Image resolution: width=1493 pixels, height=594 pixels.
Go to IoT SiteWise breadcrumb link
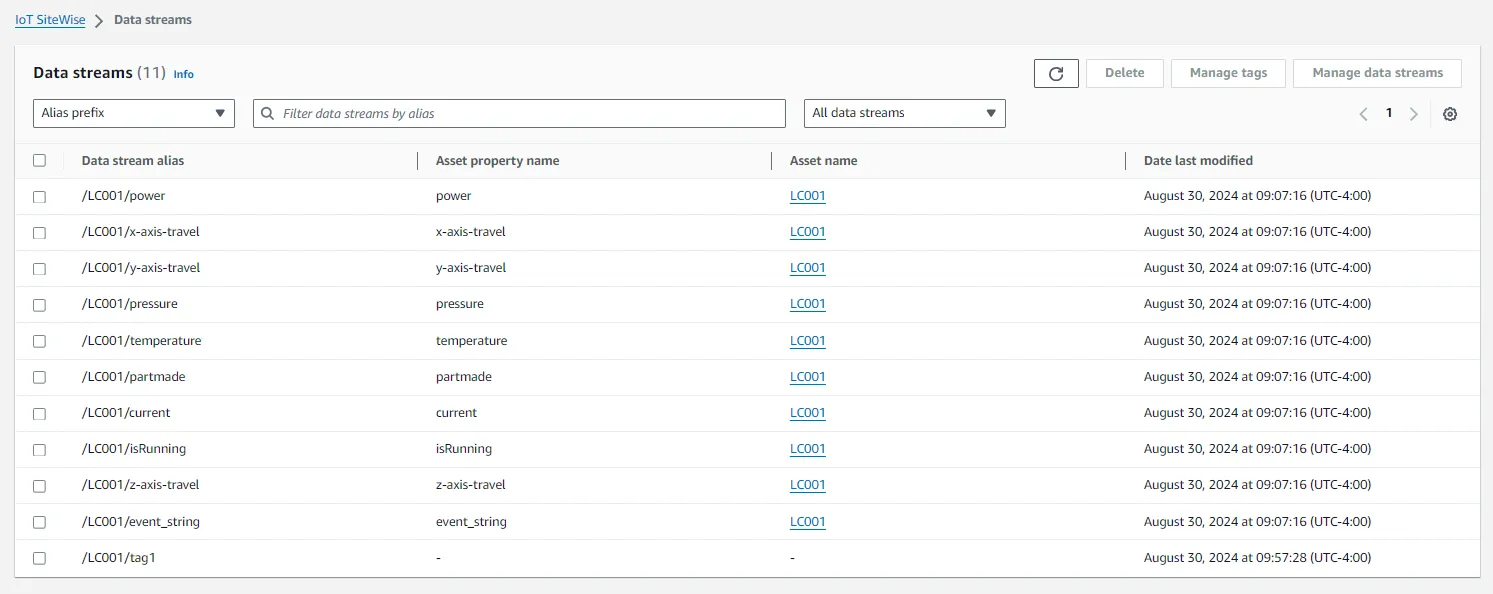tap(50, 19)
